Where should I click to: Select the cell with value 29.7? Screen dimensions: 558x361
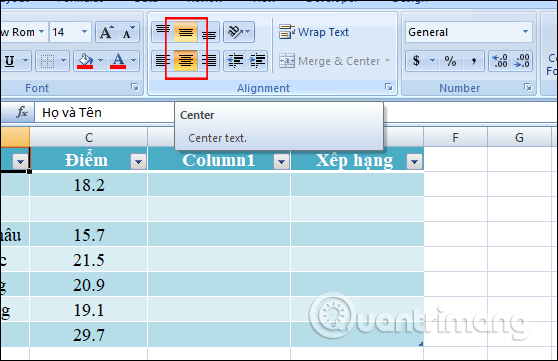[89, 335]
